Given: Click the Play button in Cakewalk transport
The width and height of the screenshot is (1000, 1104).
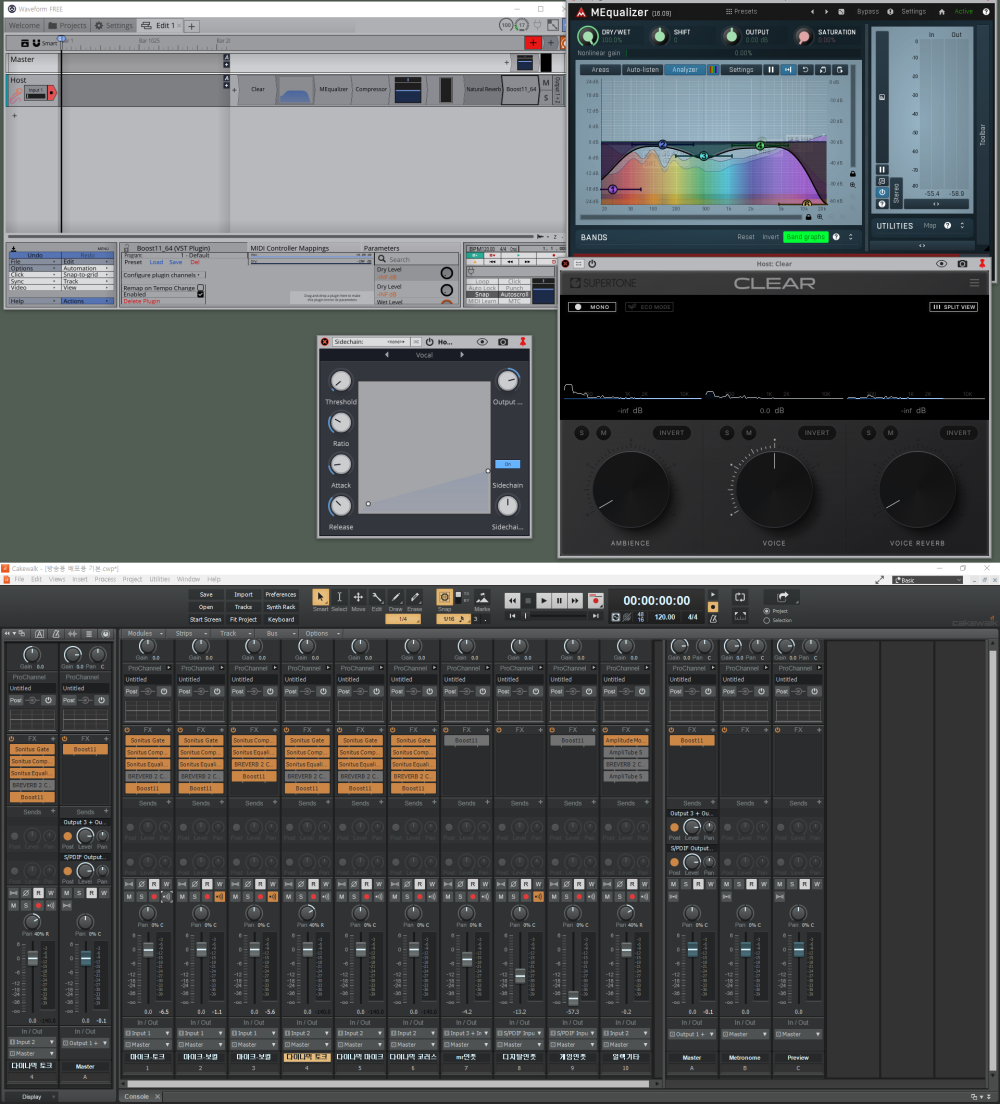Looking at the screenshot, I should [x=544, y=601].
